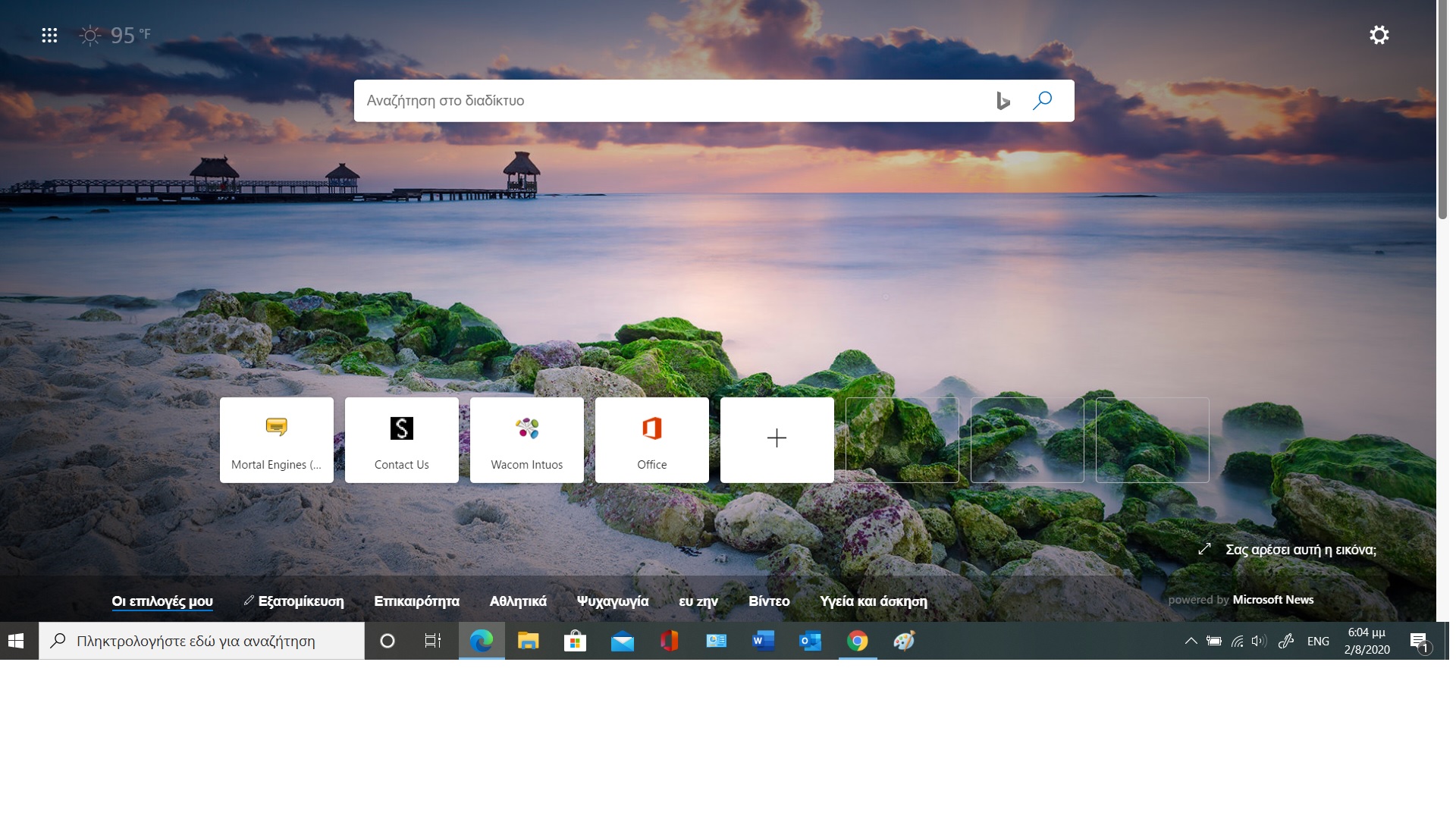Click the search magnifier icon
The image size is (1456, 819).
pos(1042,100)
